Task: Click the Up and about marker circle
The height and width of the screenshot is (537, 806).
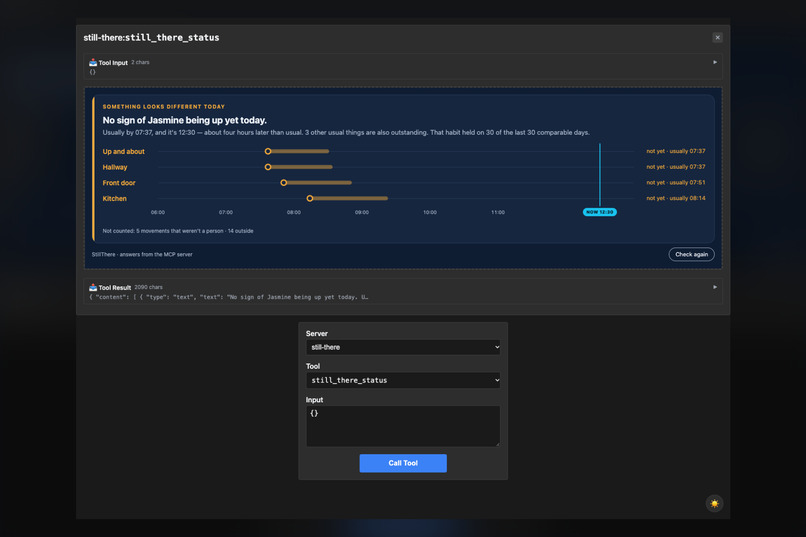Action: tap(268, 151)
